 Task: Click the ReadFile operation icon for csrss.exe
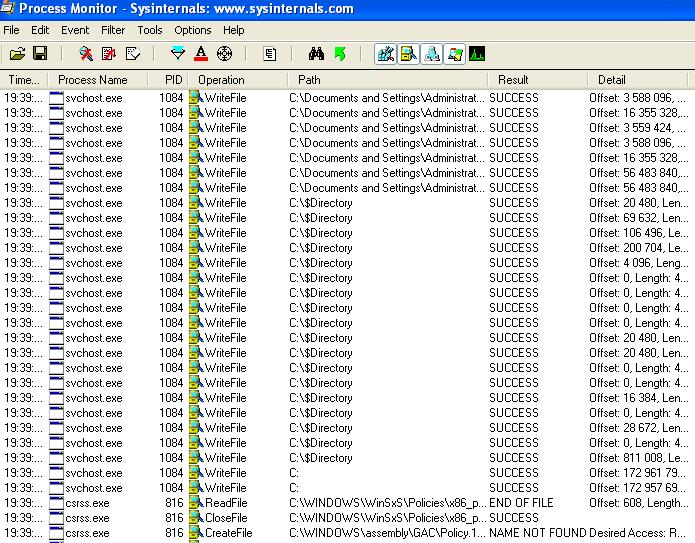(196, 503)
